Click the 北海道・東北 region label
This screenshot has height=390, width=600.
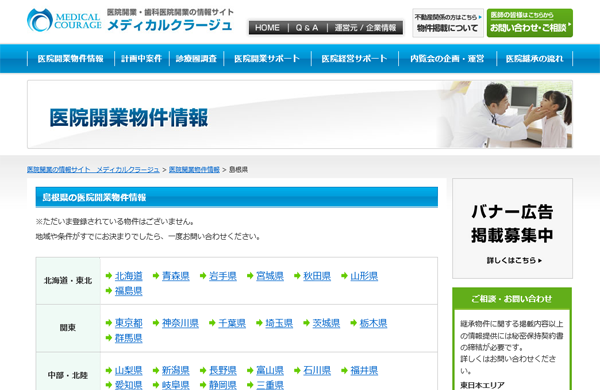pyautogui.click(x=68, y=281)
